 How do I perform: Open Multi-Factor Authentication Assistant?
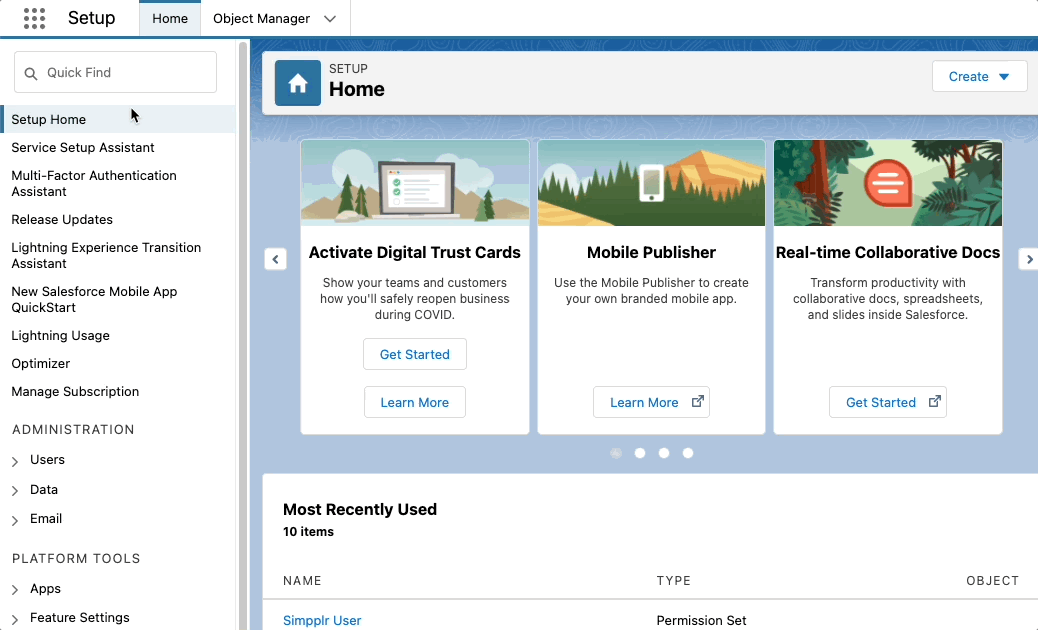coord(94,183)
